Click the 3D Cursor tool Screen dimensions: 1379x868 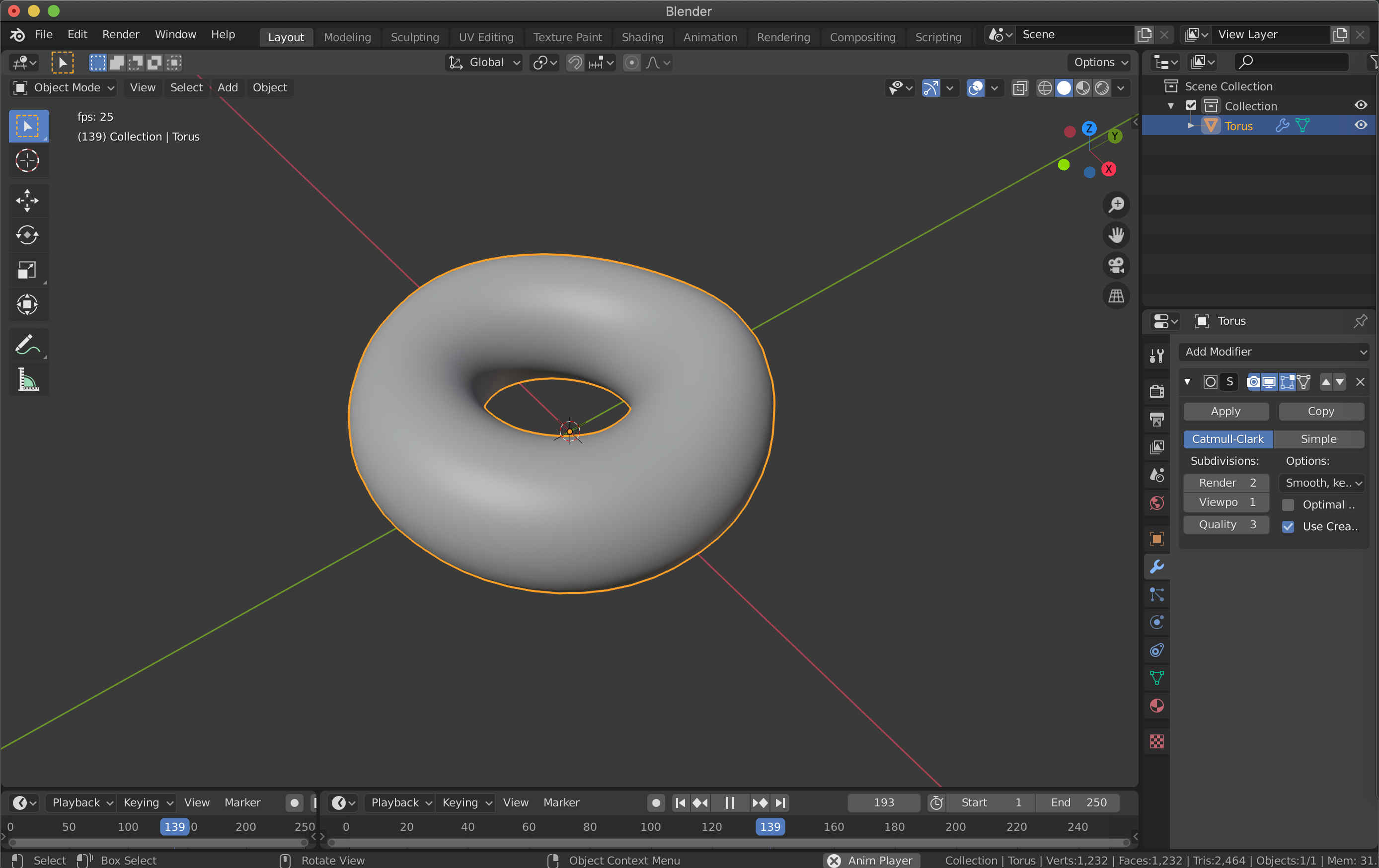click(27, 161)
